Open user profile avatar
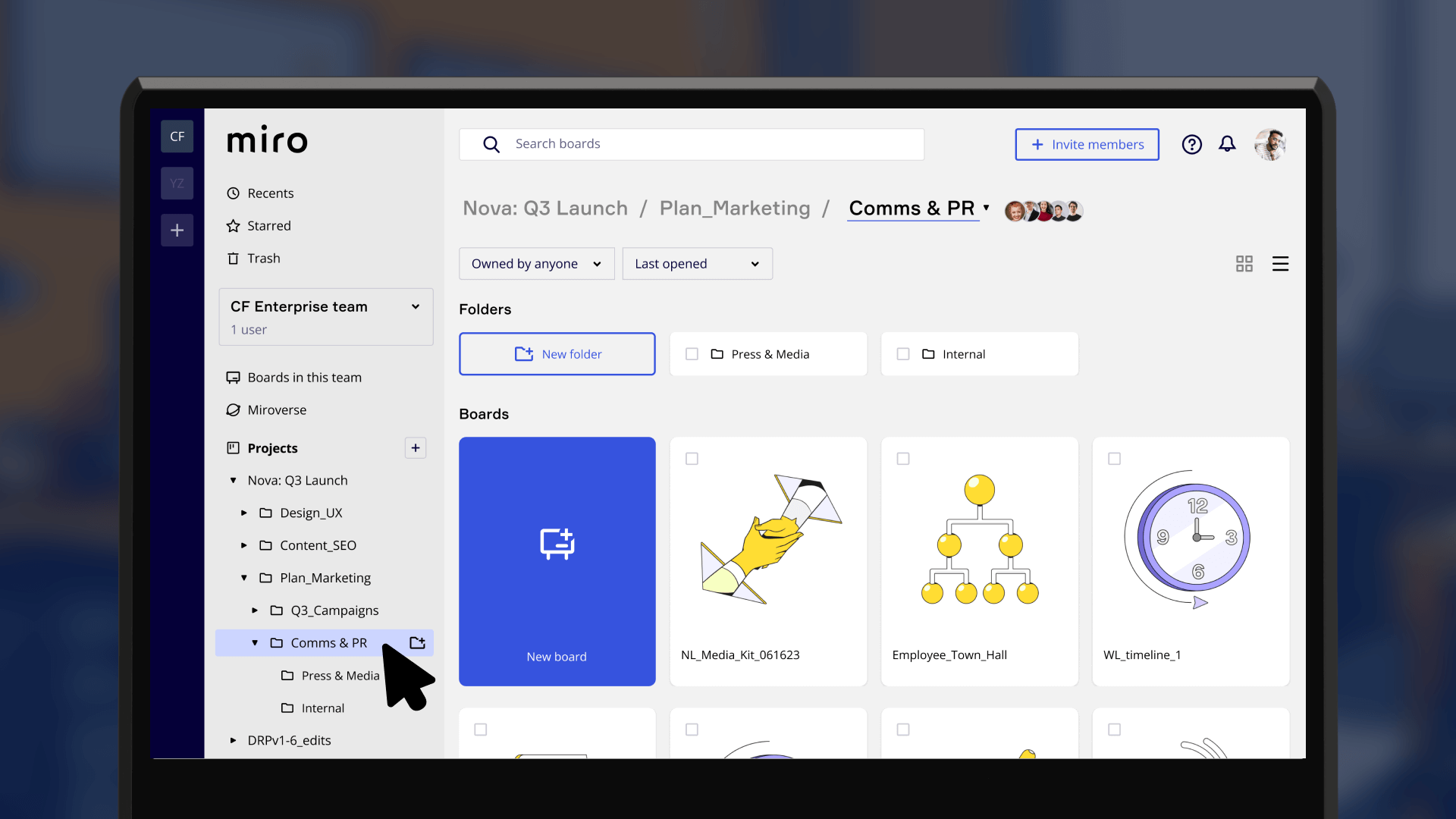The height and width of the screenshot is (819, 1456). [1270, 144]
